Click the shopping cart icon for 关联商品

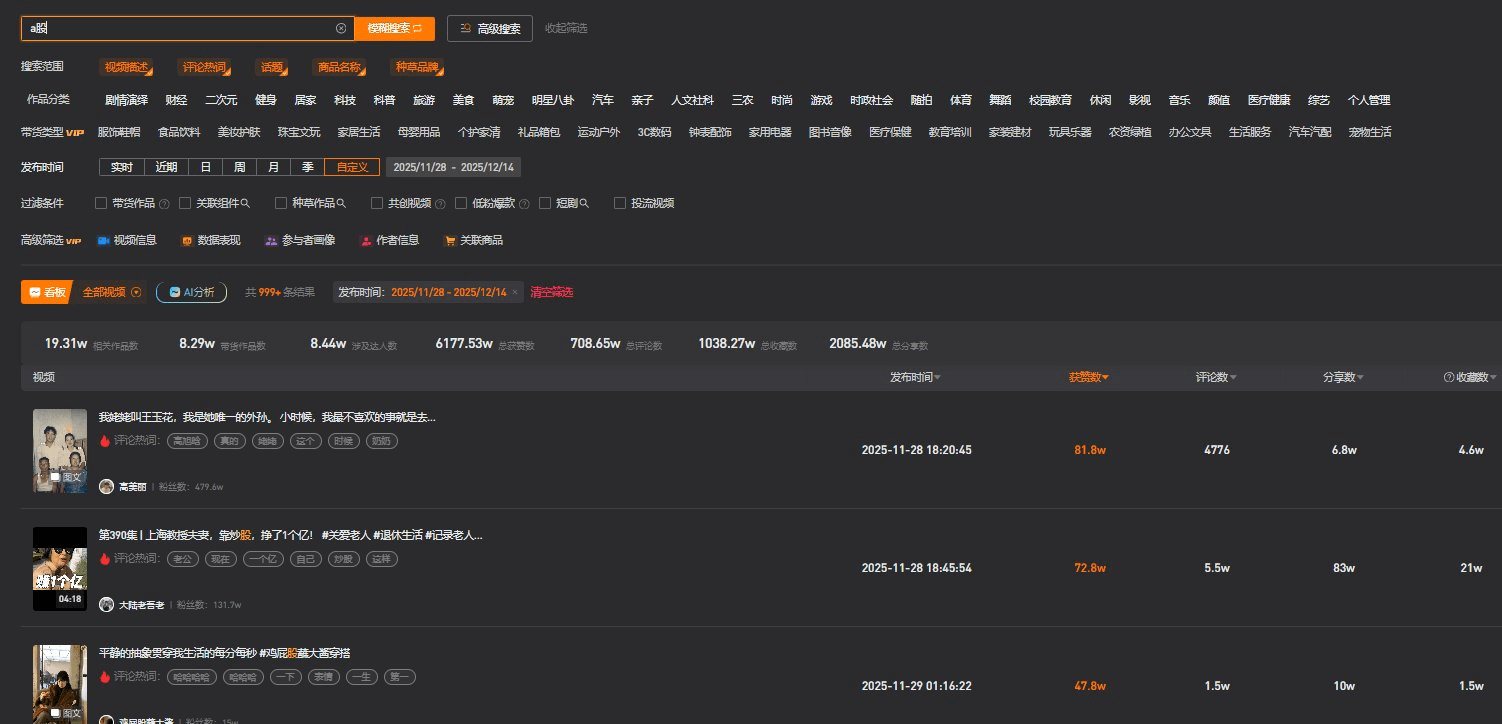click(450, 241)
